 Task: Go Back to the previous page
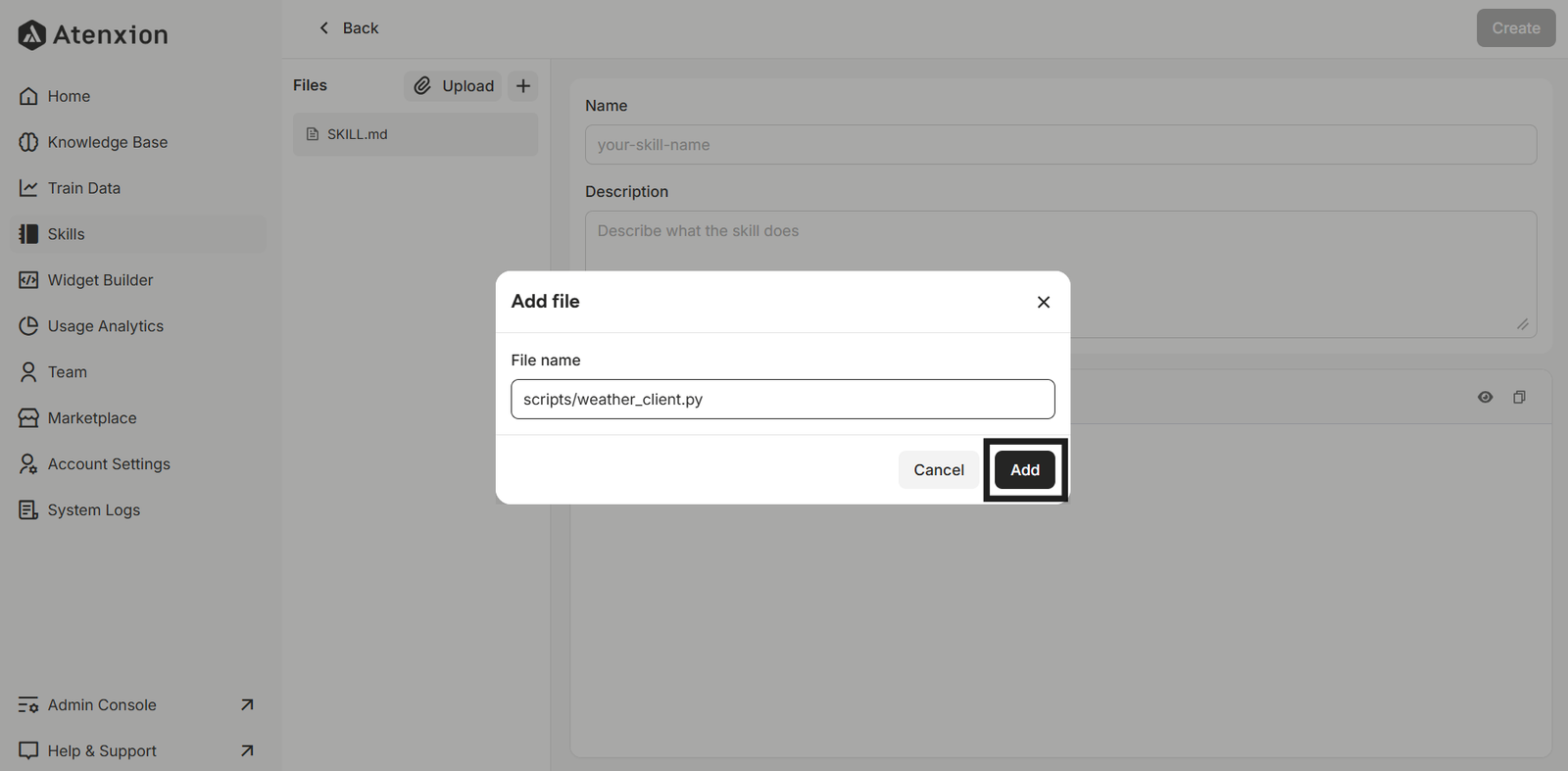coord(348,28)
